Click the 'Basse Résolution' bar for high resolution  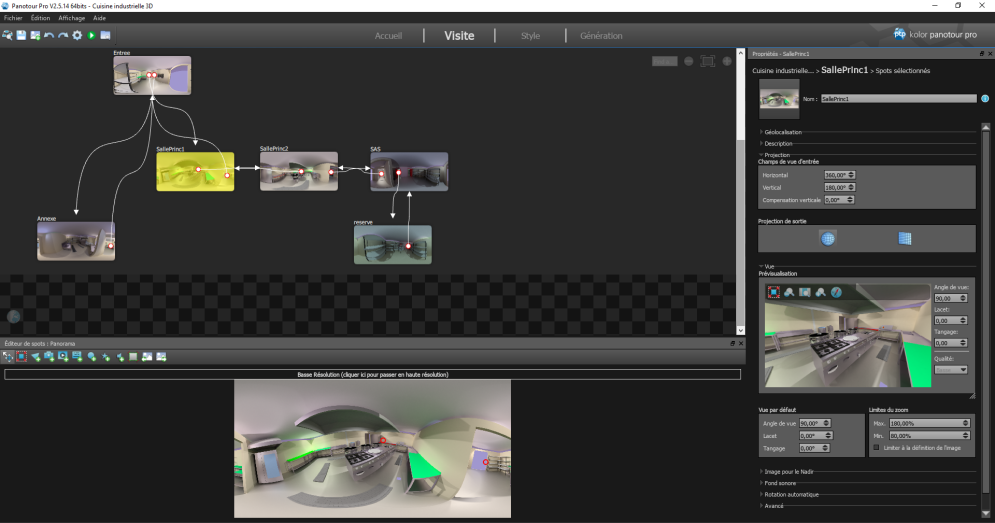372,374
